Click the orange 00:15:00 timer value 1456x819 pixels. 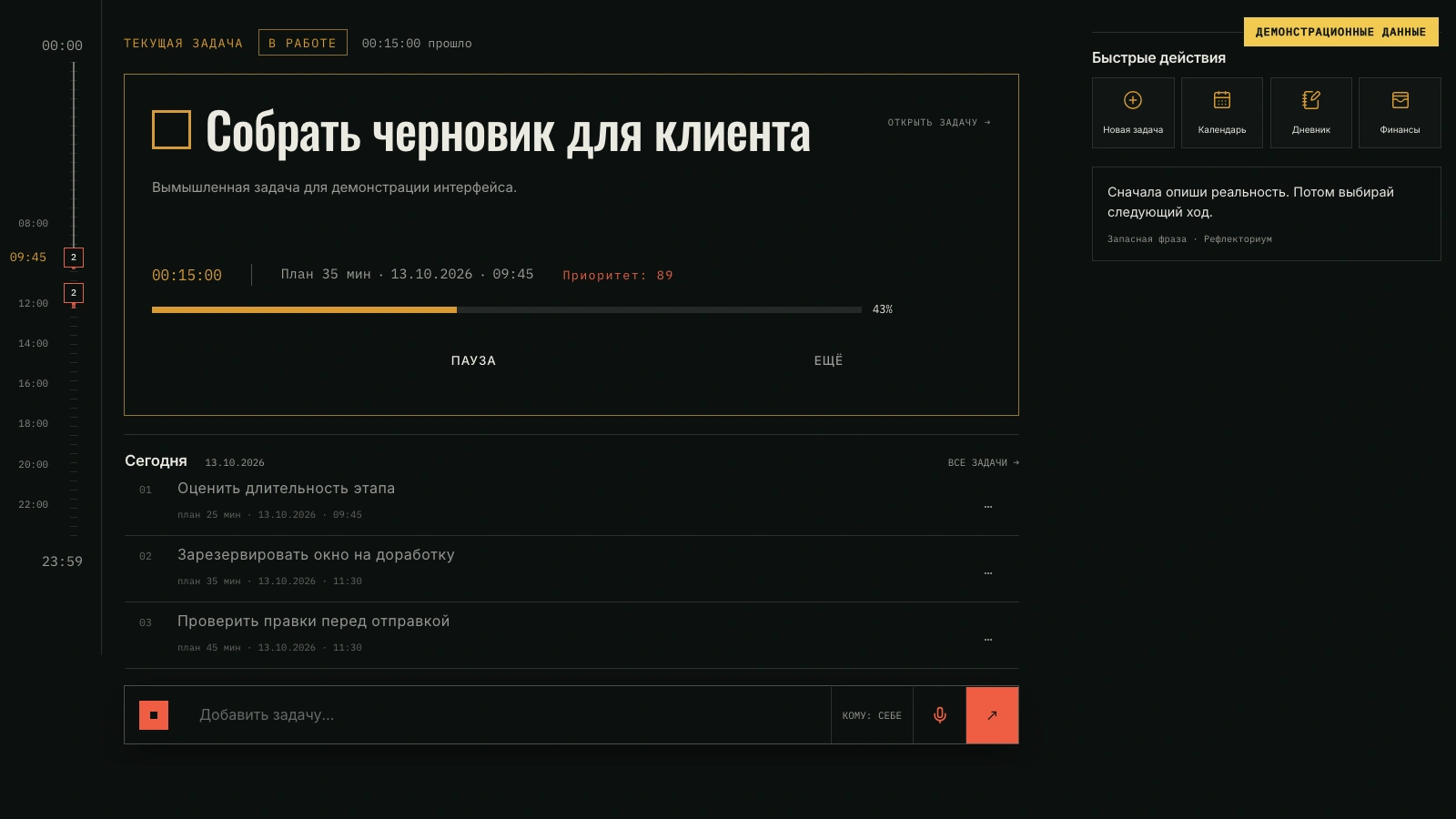pos(187,275)
